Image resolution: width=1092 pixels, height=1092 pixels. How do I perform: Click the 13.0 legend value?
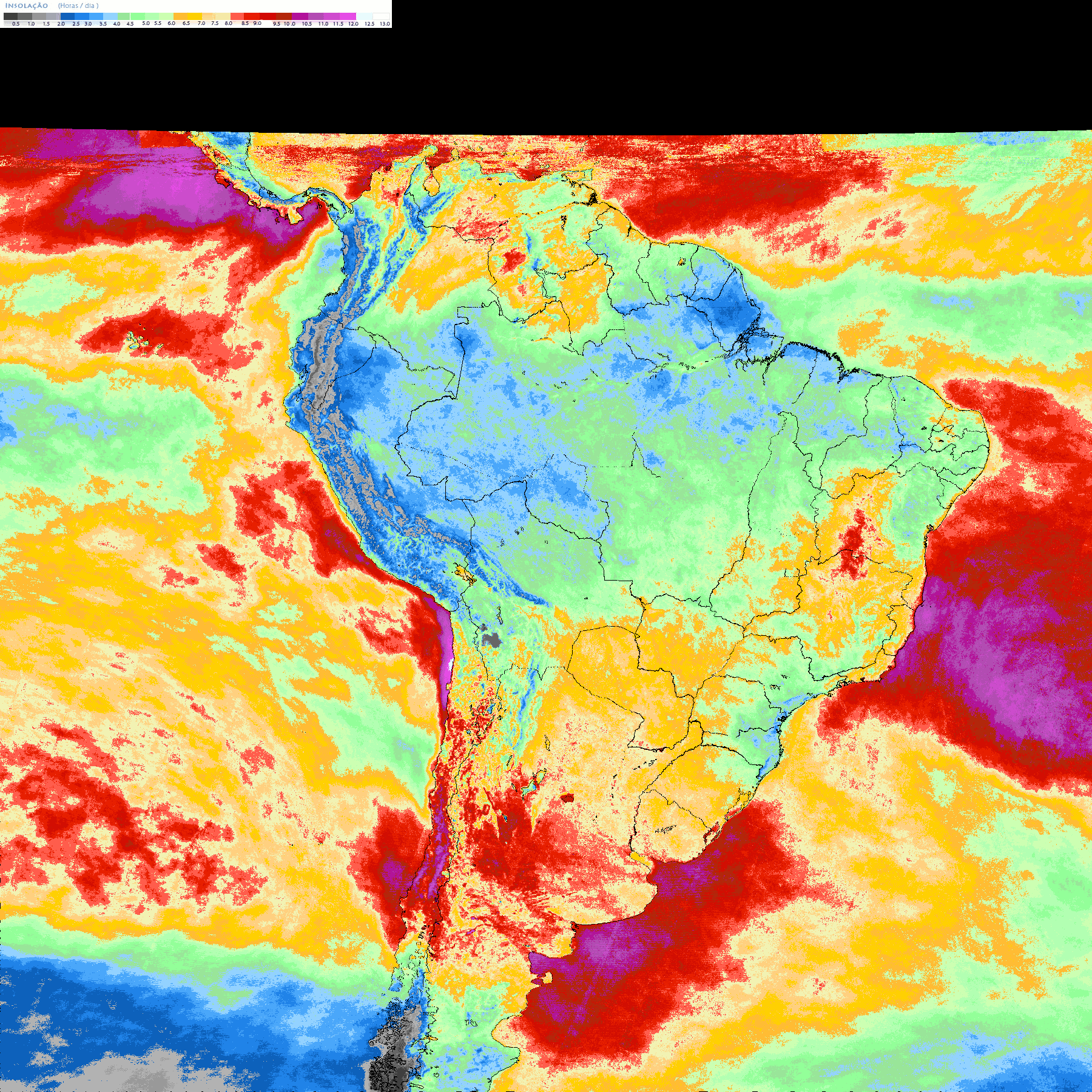[385, 24]
